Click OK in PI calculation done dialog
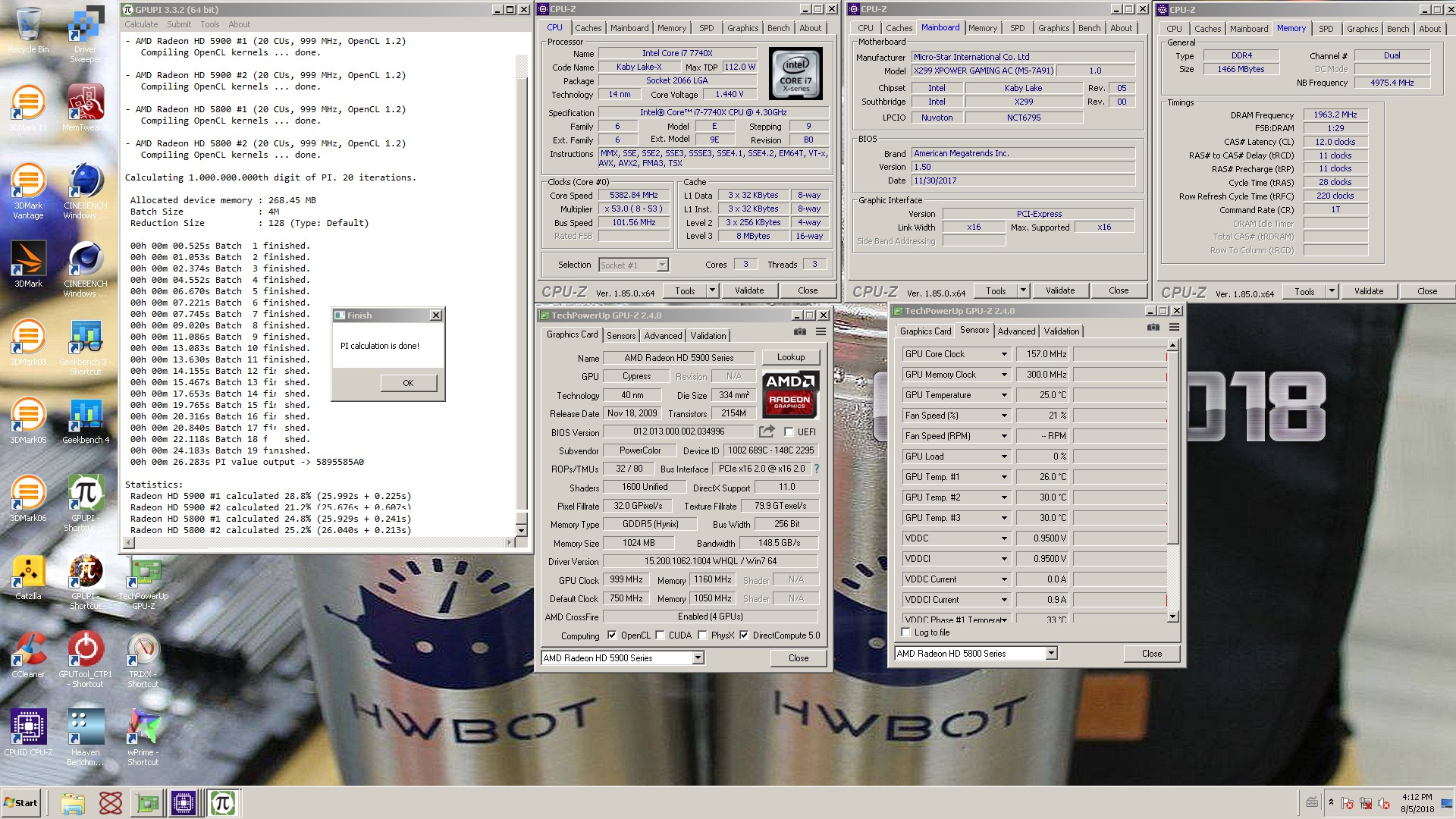Viewport: 1456px width, 819px height. pyautogui.click(x=408, y=383)
